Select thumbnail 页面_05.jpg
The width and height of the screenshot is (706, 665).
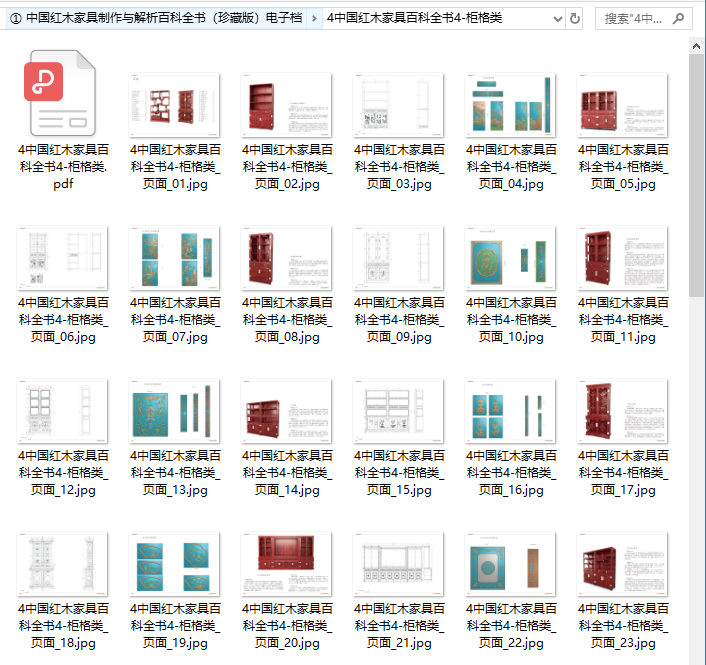tap(623, 105)
